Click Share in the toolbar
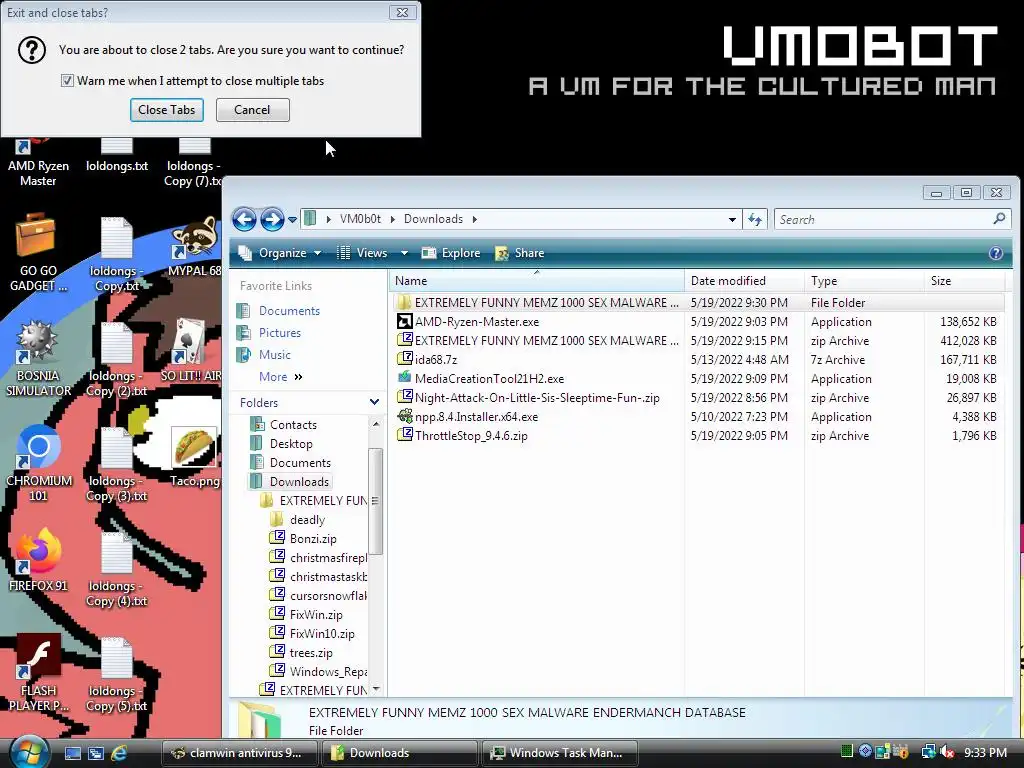The width and height of the screenshot is (1024, 768). click(520, 253)
